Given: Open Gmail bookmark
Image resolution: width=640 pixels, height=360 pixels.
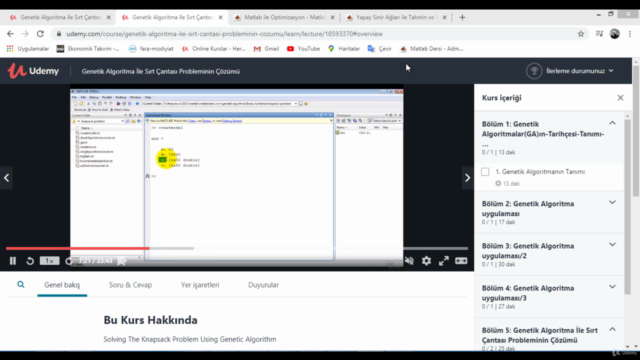Looking at the screenshot, I should (266, 49).
